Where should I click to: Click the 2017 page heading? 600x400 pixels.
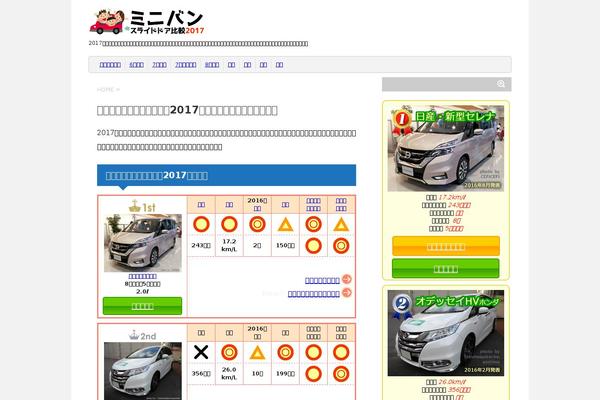click(x=187, y=110)
